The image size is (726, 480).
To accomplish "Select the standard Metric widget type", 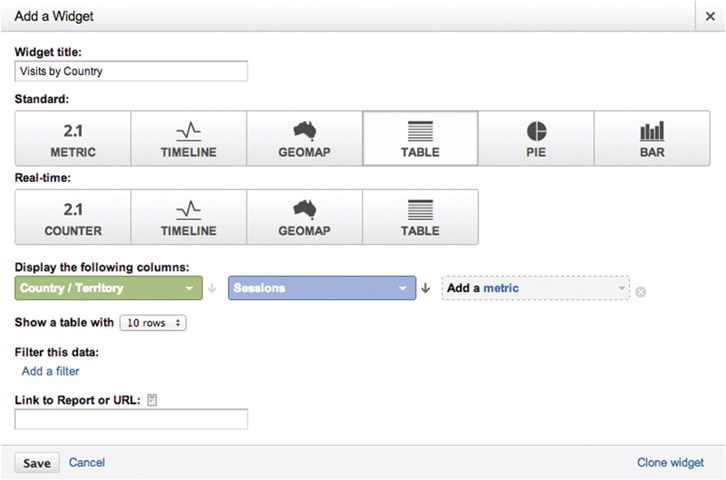I will coord(73,138).
